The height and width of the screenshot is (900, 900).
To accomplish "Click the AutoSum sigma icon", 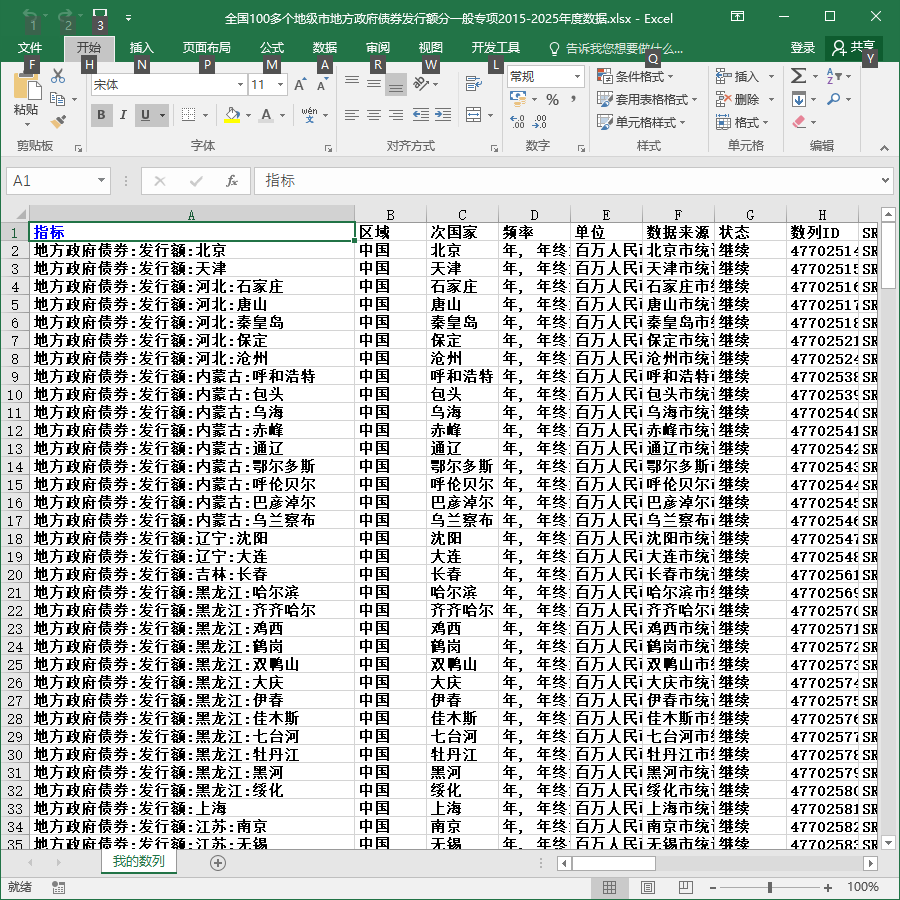I will pos(798,76).
